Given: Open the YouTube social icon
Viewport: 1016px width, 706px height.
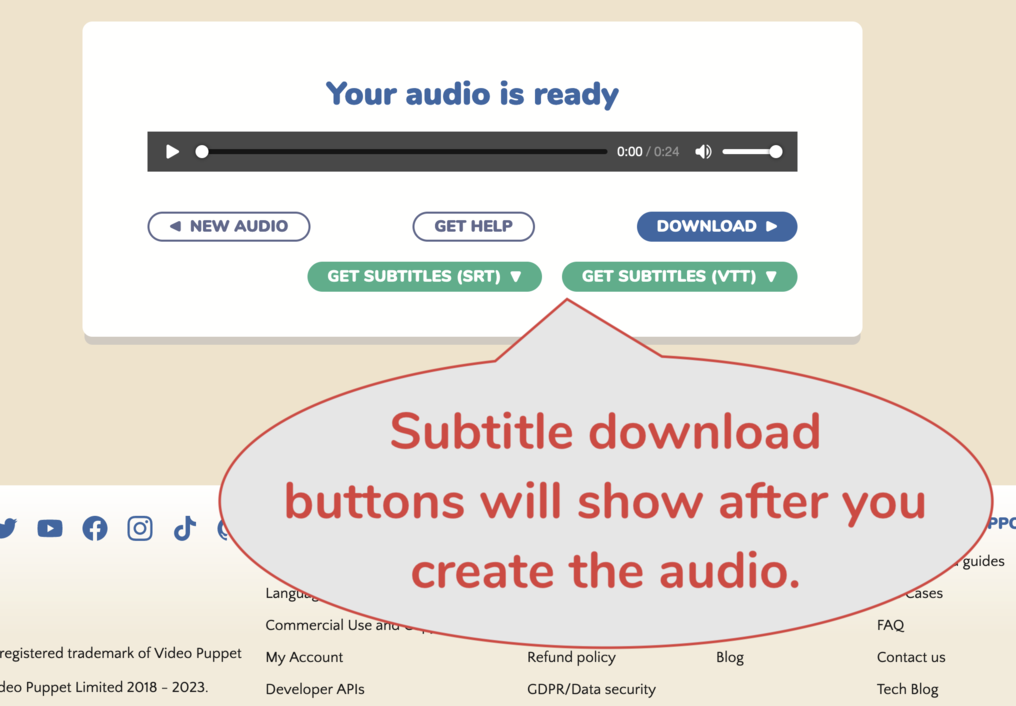Looking at the screenshot, I should coord(50,529).
